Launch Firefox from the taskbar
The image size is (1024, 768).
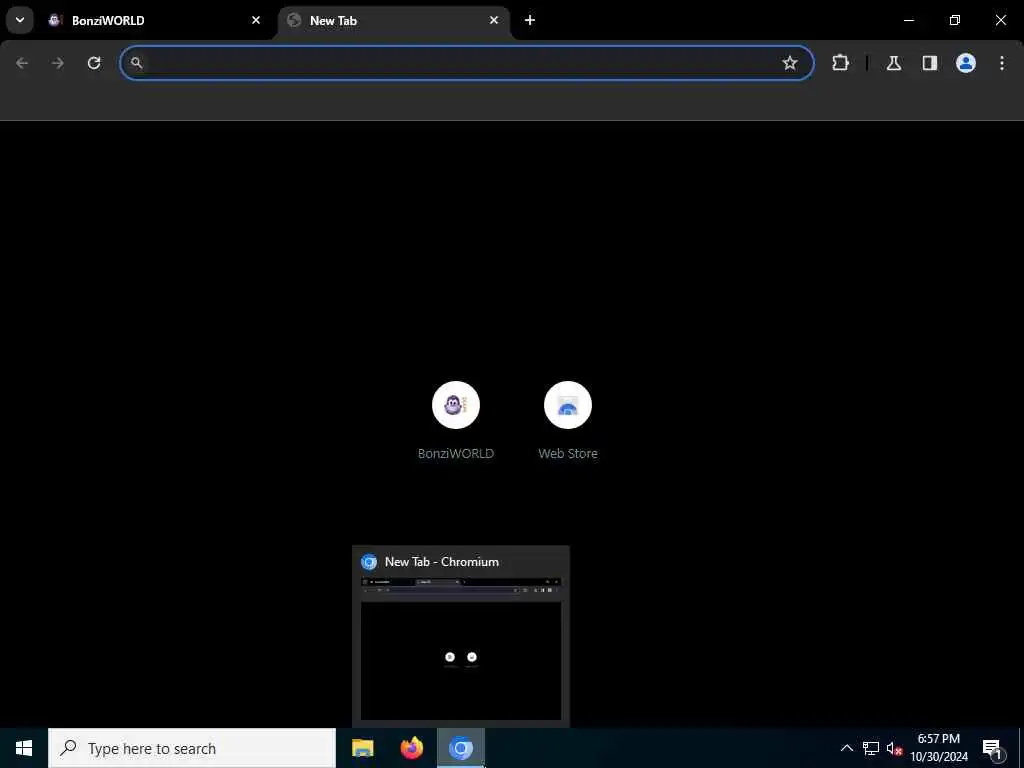[411, 748]
